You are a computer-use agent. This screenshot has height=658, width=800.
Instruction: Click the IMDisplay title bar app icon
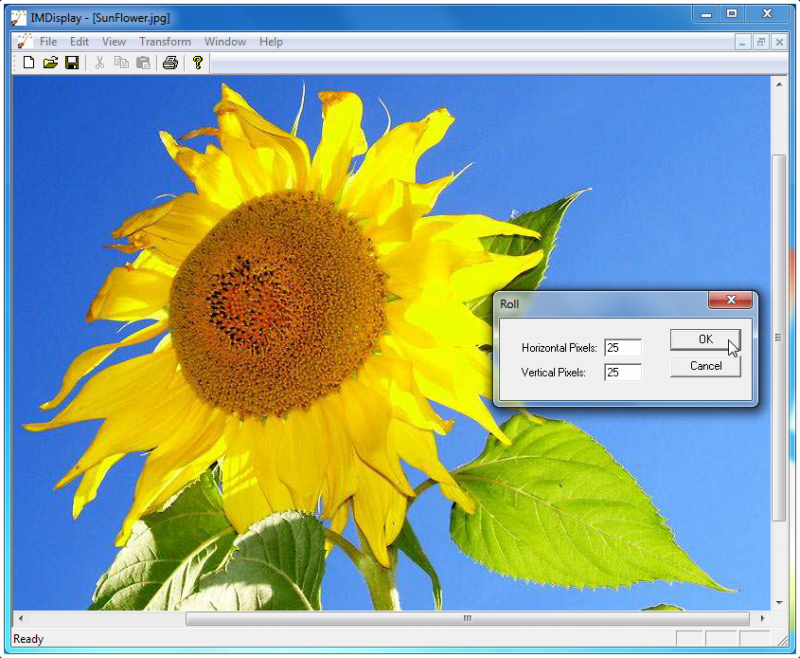19,18
